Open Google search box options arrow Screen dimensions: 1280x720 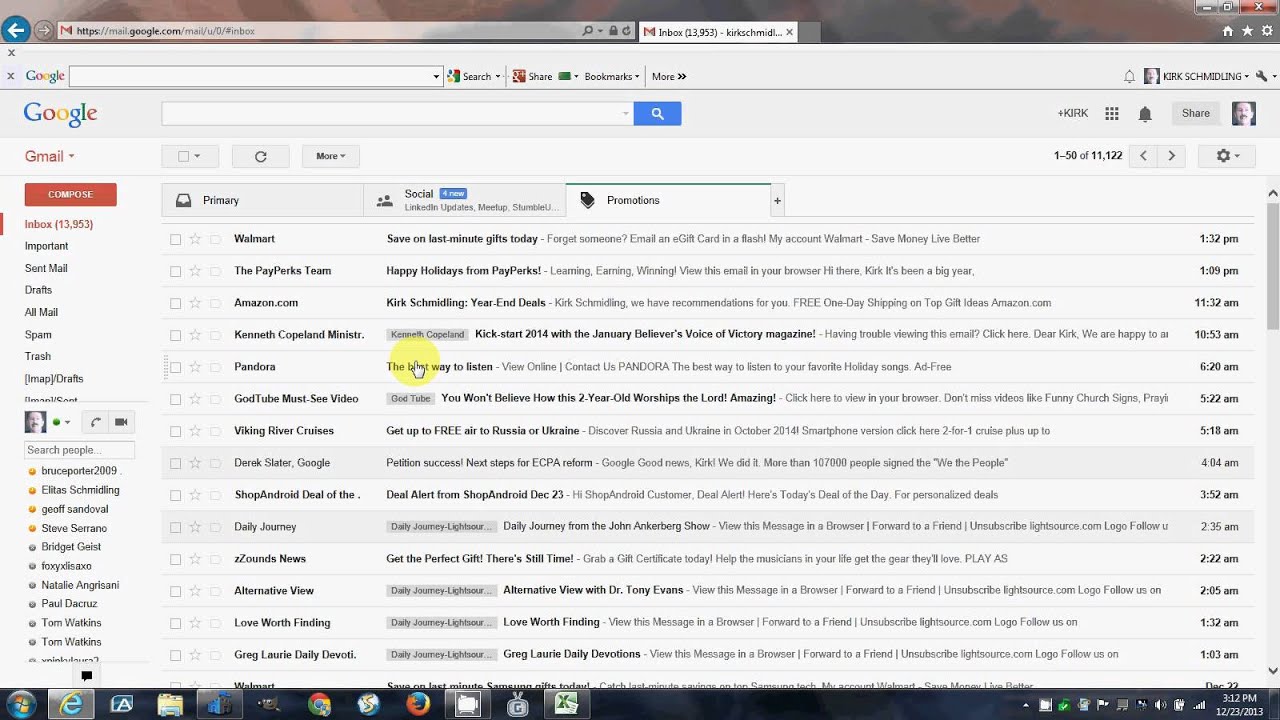(626, 114)
